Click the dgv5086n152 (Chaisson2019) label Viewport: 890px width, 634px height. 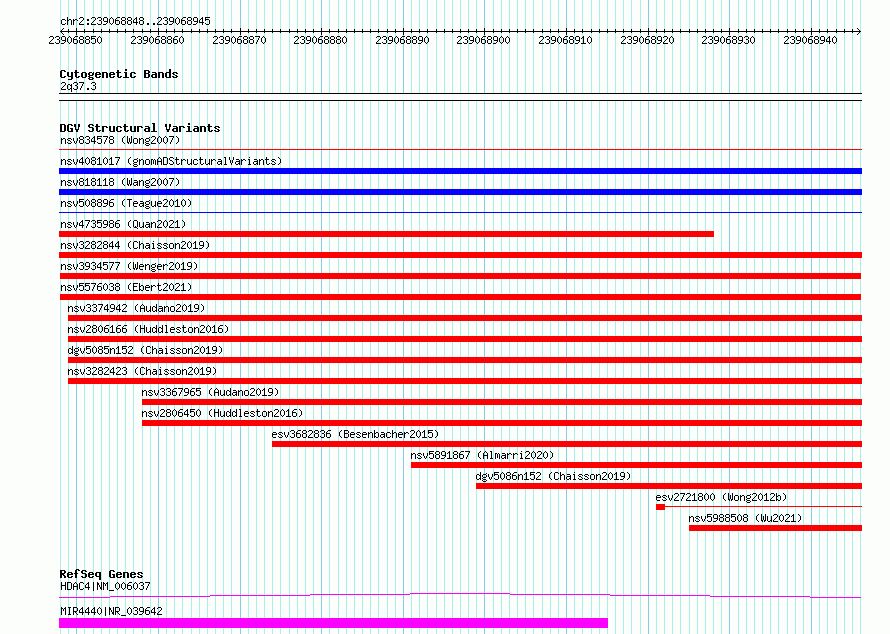[553, 476]
